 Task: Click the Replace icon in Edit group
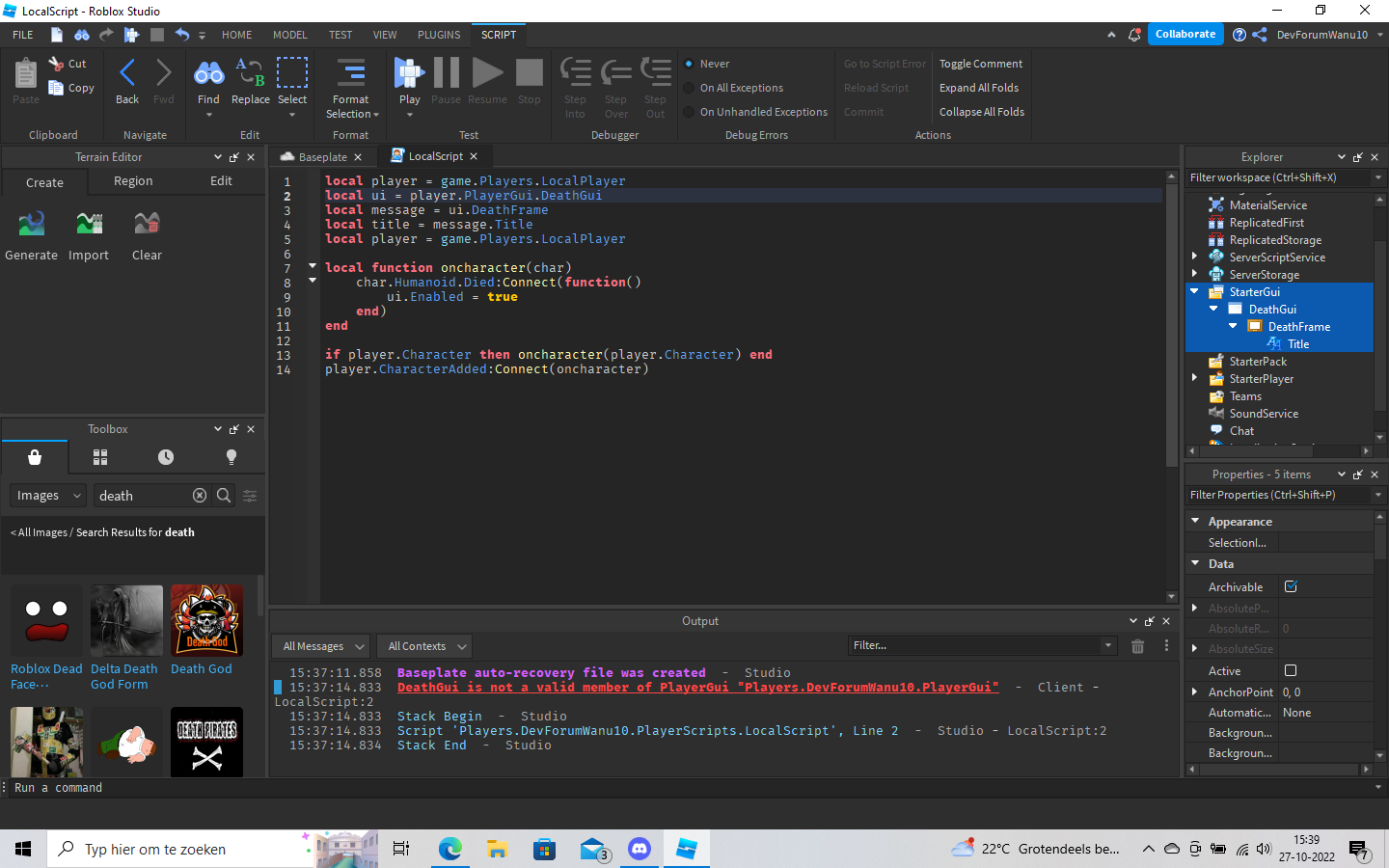(250, 74)
